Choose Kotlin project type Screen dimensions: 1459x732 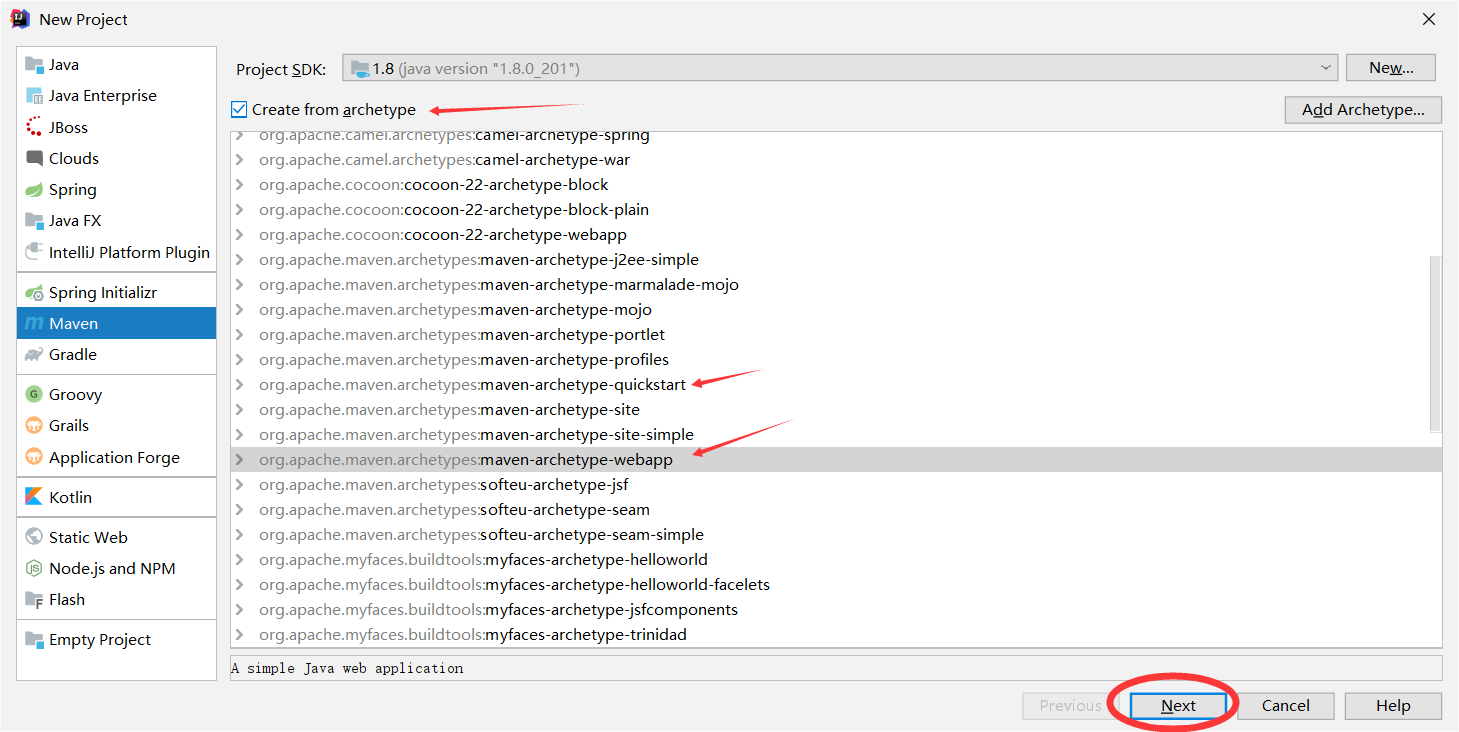[116, 497]
